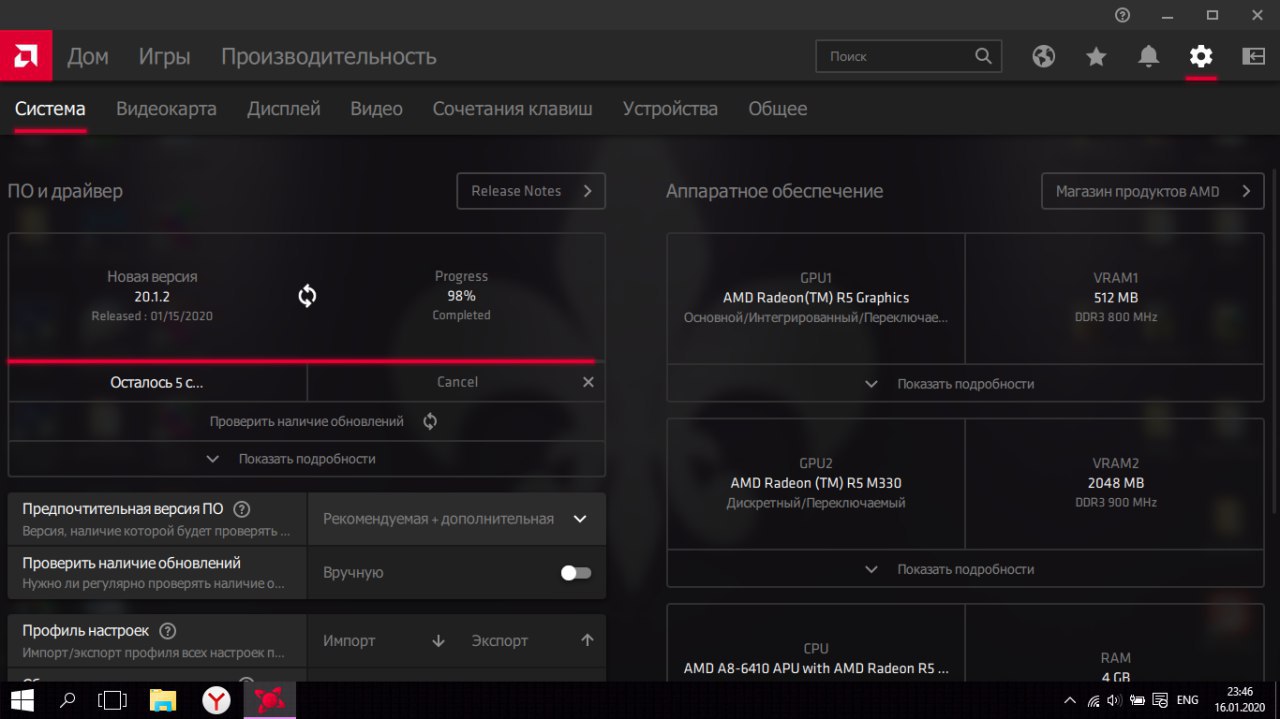Switch to Сочетания клавиш subtab
1280x719 pixels.
(x=512, y=109)
